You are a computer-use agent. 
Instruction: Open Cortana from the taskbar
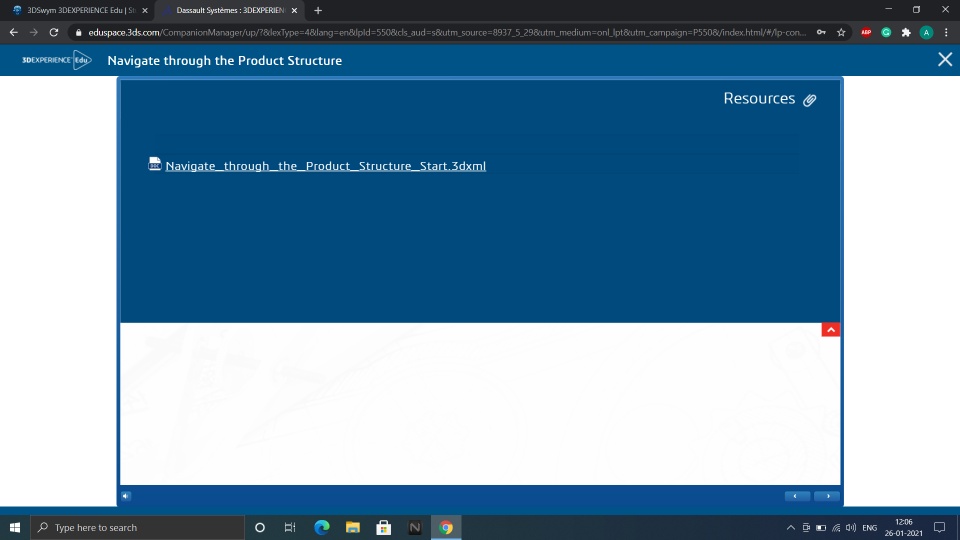[260, 527]
